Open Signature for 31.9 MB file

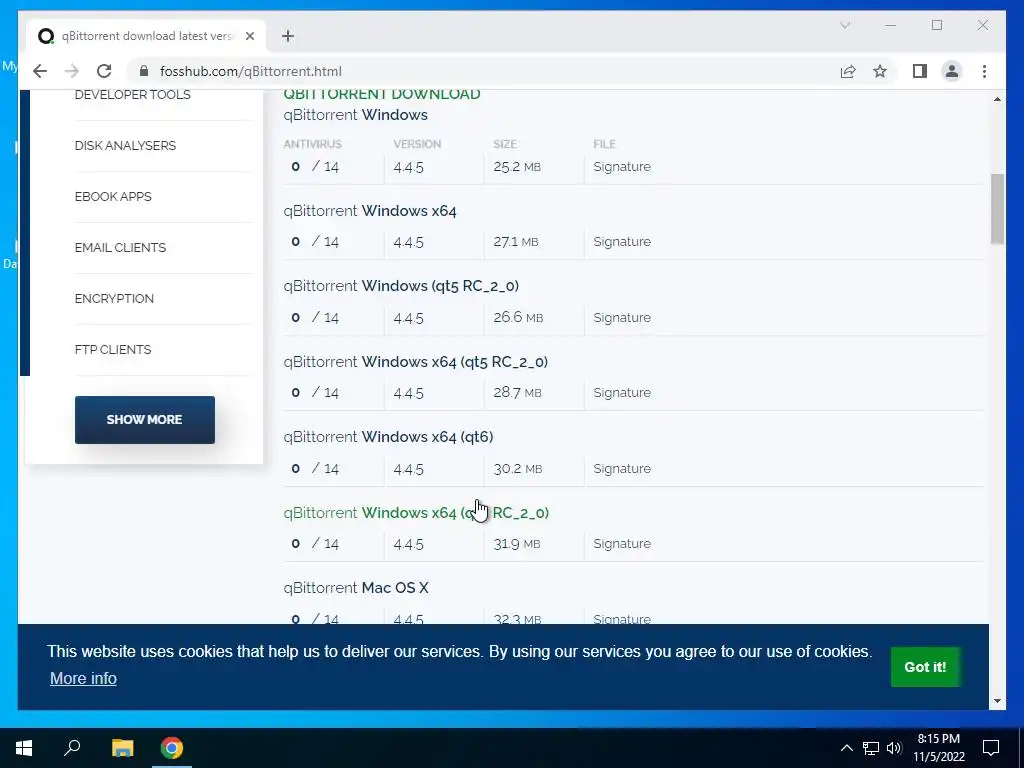pyautogui.click(x=622, y=543)
